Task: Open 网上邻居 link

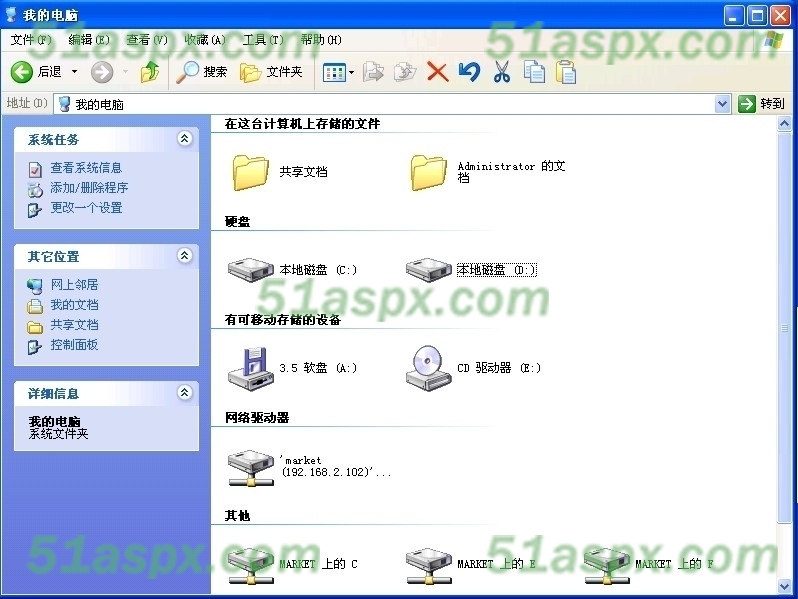Action: point(74,284)
